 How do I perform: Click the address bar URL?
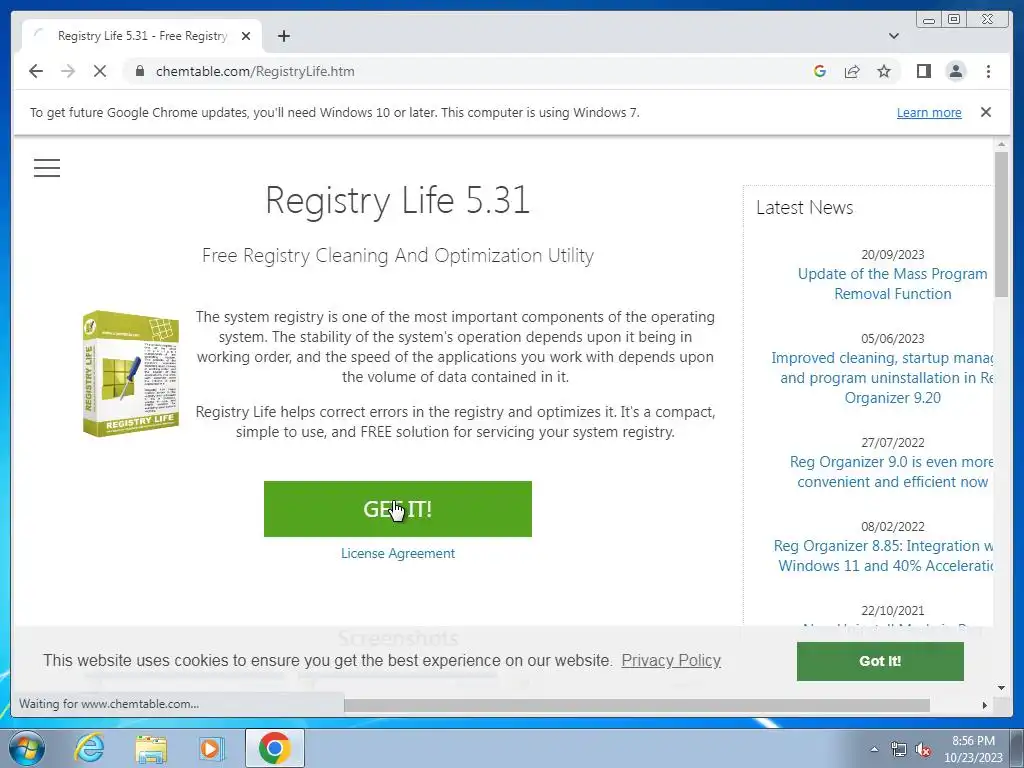pos(255,71)
